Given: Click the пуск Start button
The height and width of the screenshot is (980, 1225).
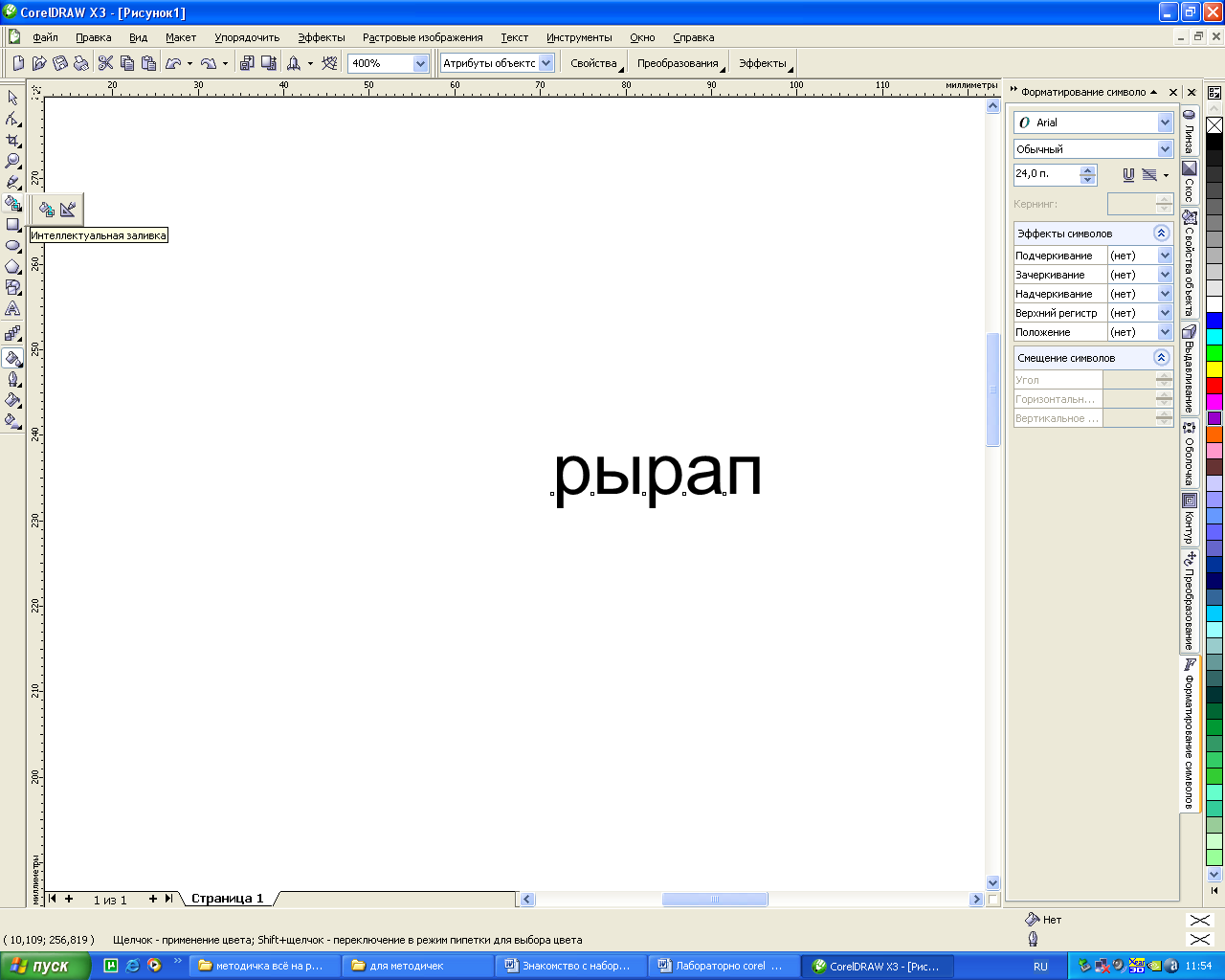Looking at the screenshot, I should tap(45, 966).
